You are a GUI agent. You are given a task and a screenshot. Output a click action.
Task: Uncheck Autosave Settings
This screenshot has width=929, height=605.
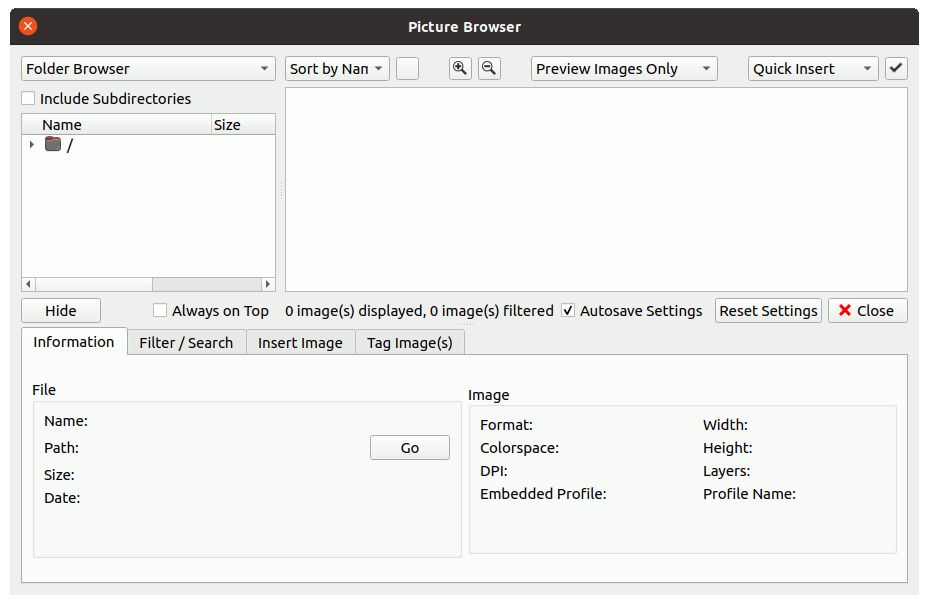[568, 311]
